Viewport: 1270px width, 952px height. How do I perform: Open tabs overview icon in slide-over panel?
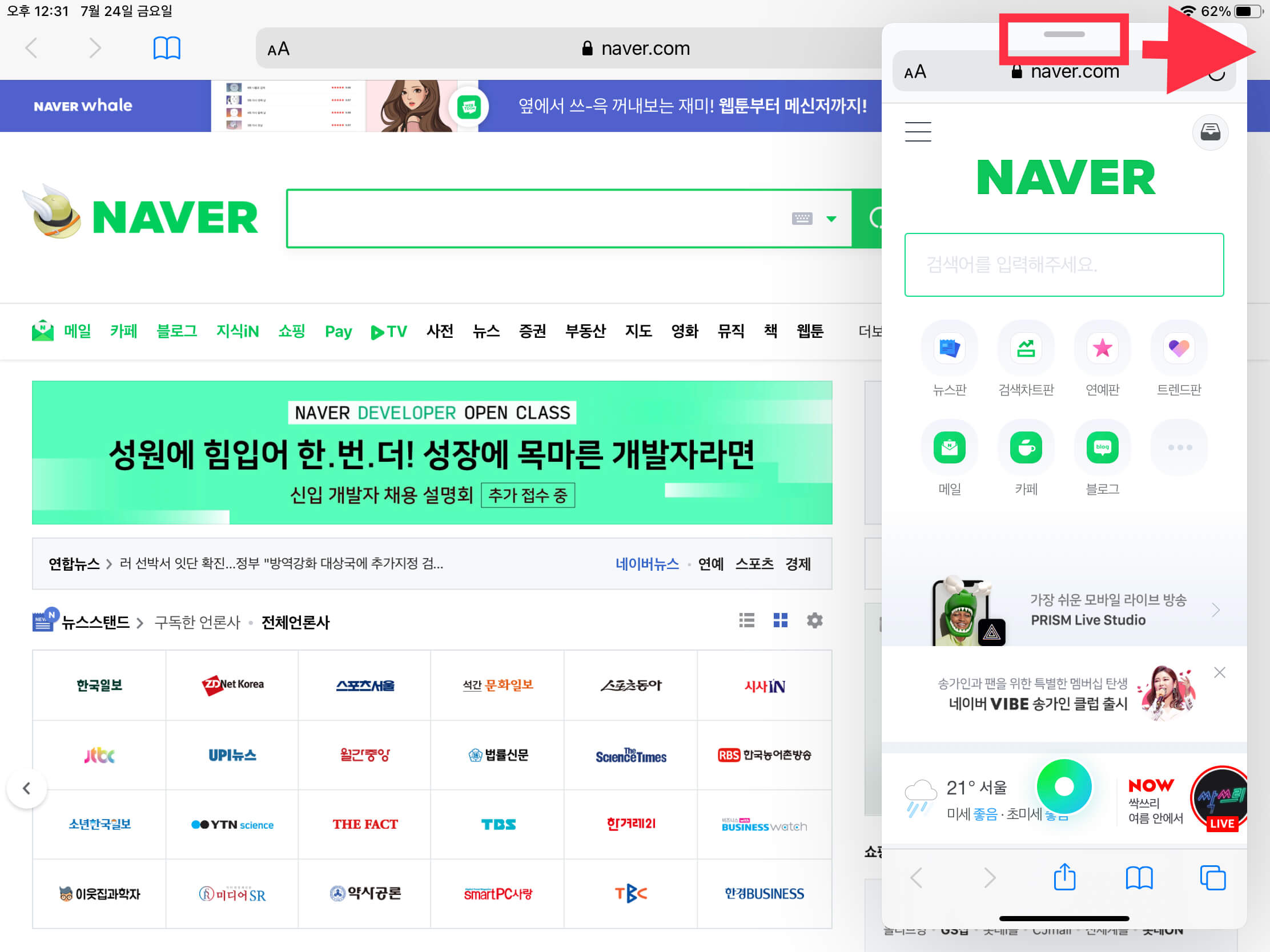click(1212, 877)
